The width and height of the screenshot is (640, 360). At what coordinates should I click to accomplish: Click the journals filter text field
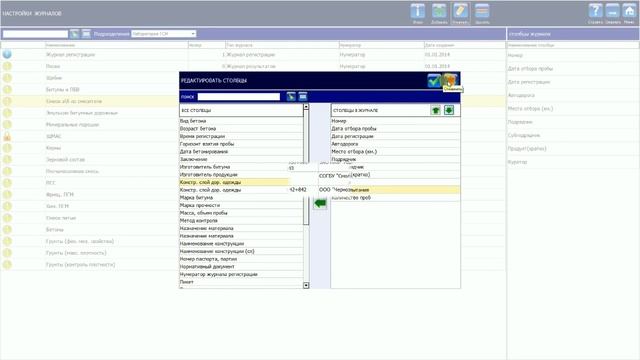pyautogui.click(x=35, y=34)
